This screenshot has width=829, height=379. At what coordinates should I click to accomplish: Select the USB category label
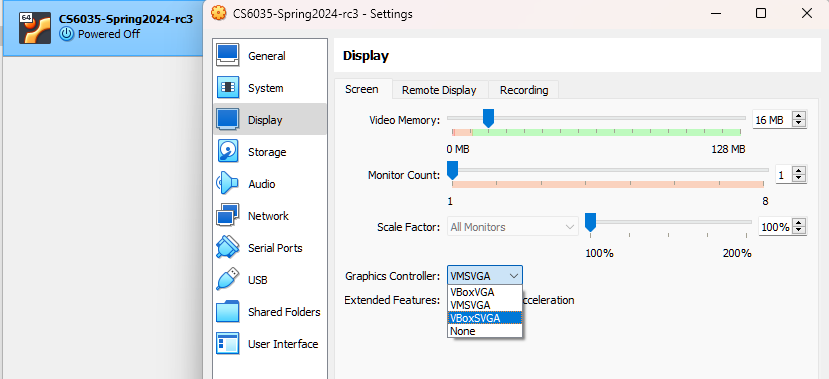pos(257,280)
